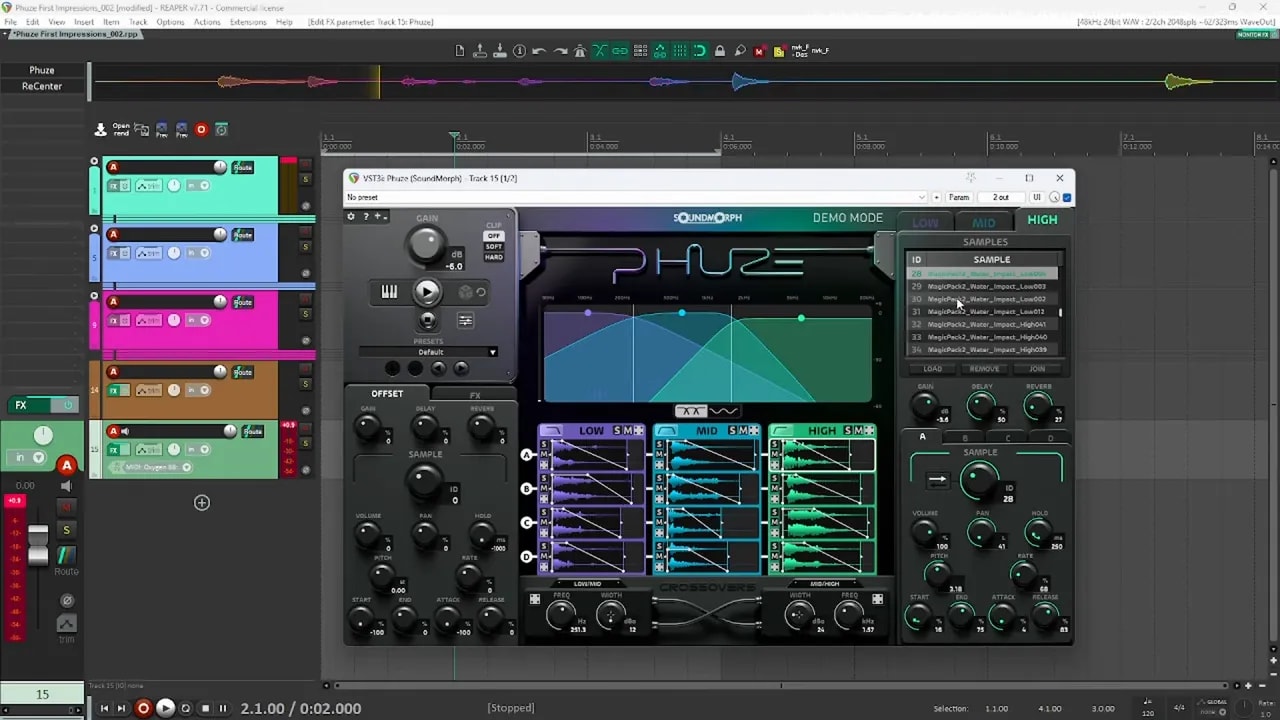1280x720 pixels.
Task: Set clip mode to SOFT
Action: coord(494,246)
